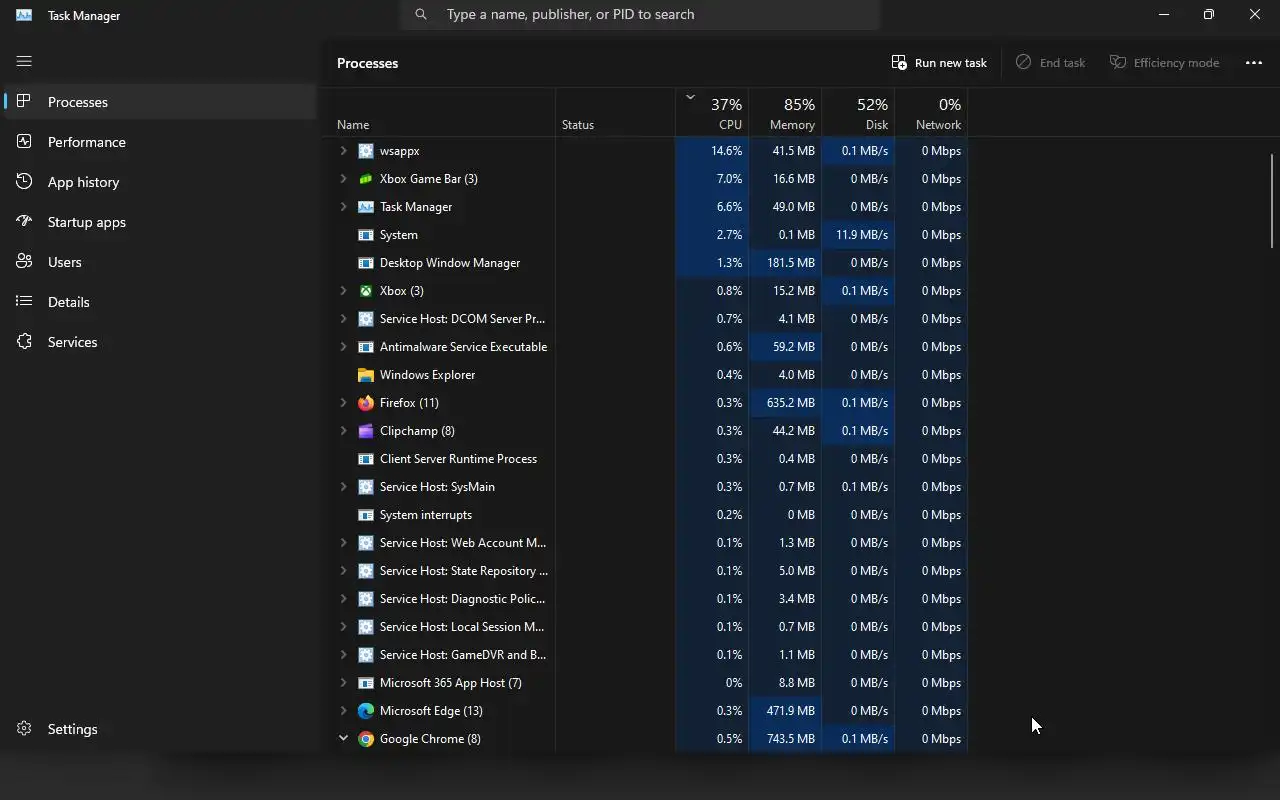This screenshot has width=1280, height=800.
Task: Expand the Task Manager process row
Action: click(x=343, y=207)
